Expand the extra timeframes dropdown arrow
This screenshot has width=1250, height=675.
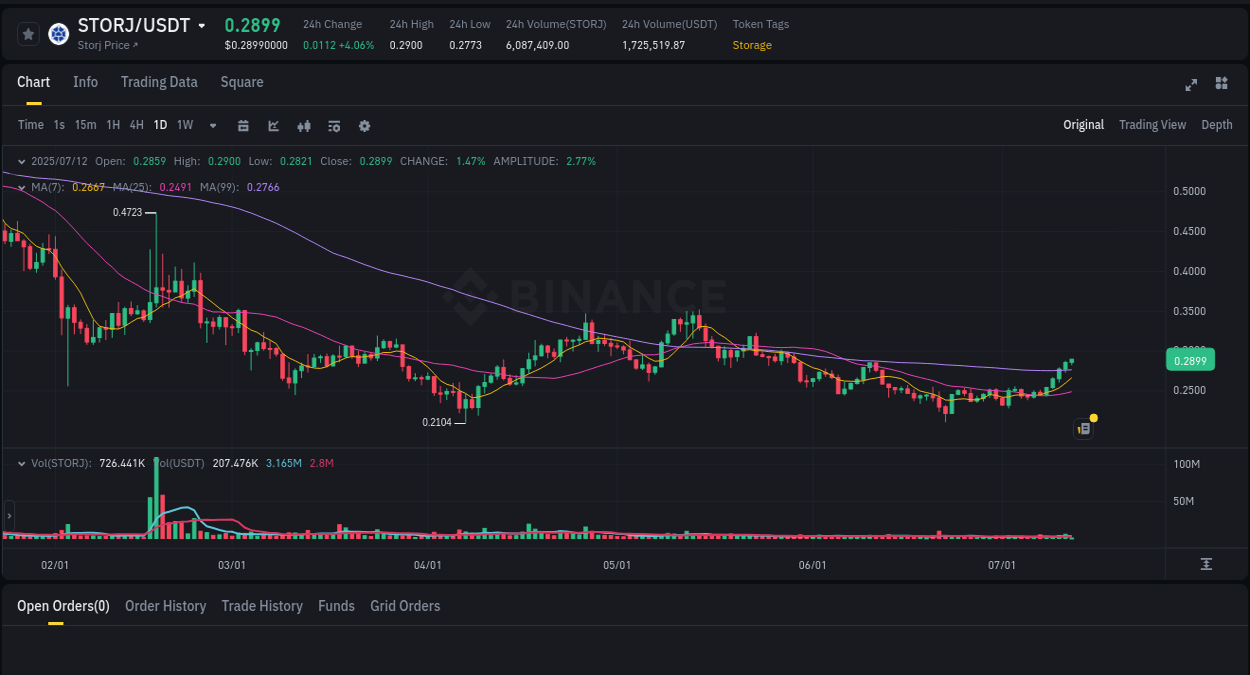[212, 125]
